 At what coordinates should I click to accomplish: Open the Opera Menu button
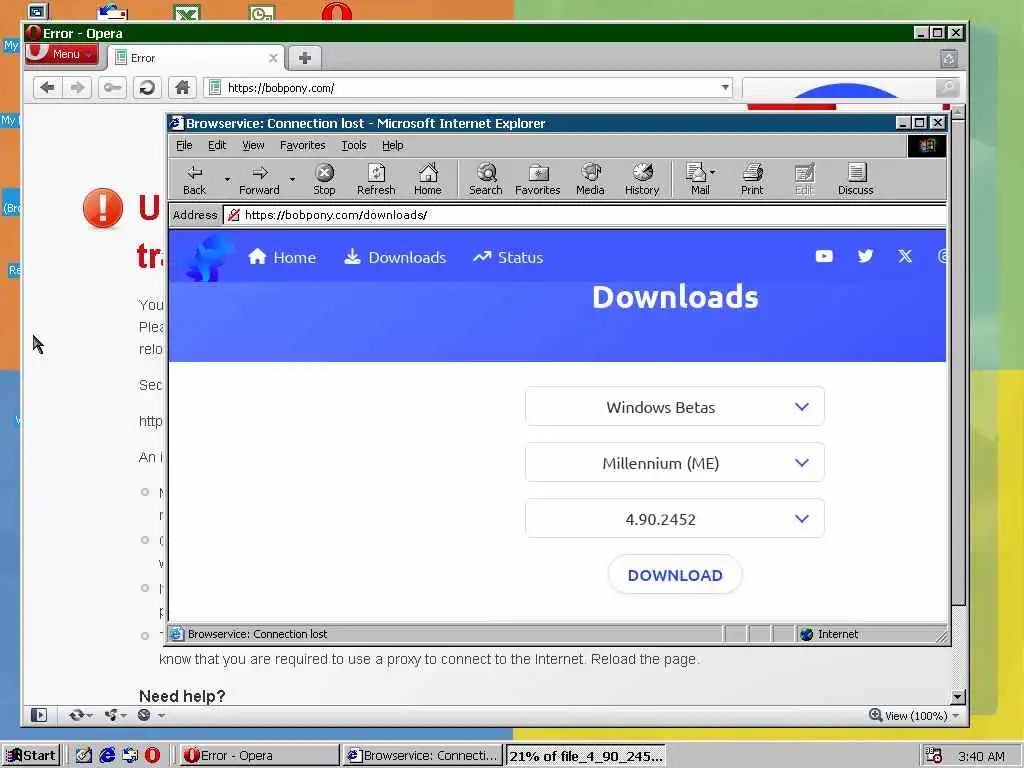pyautogui.click(x=62, y=54)
